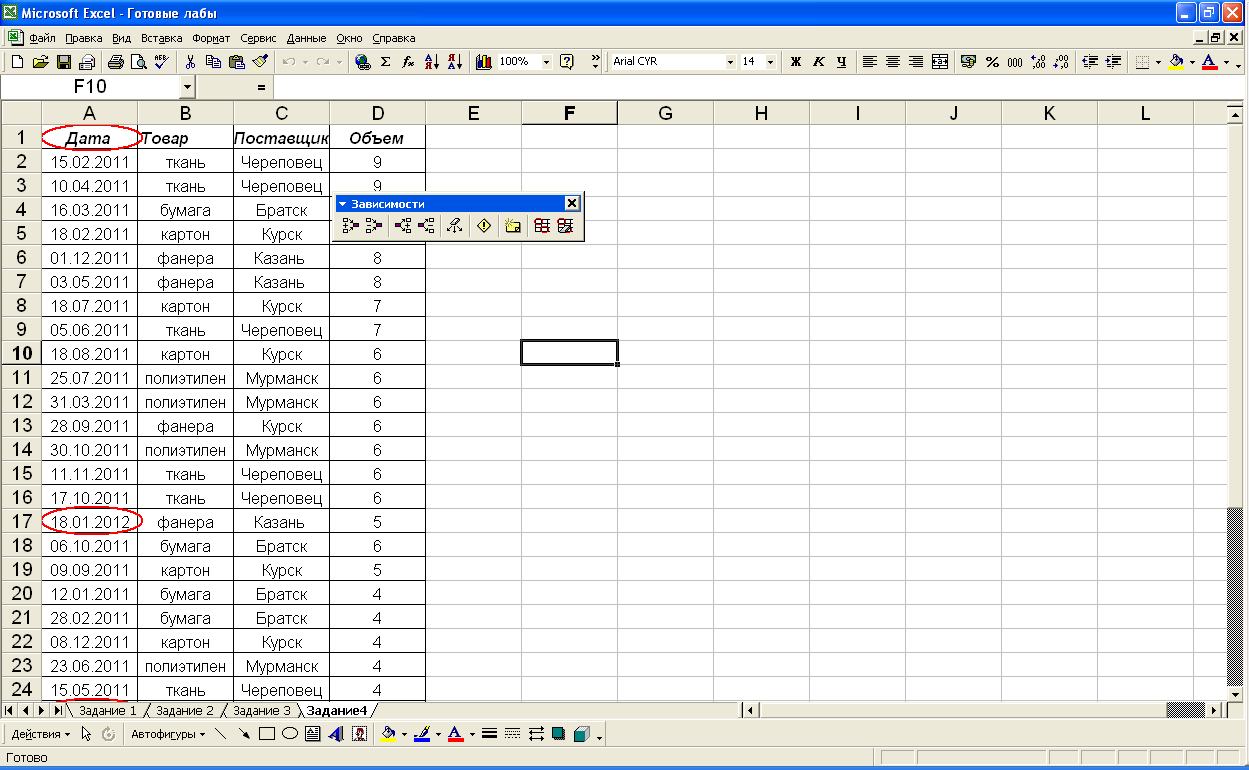Image resolution: width=1249 pixels, height=770 pixels.
Task: Open the zoom 100% dropdown
Action: tap(546, 61)
